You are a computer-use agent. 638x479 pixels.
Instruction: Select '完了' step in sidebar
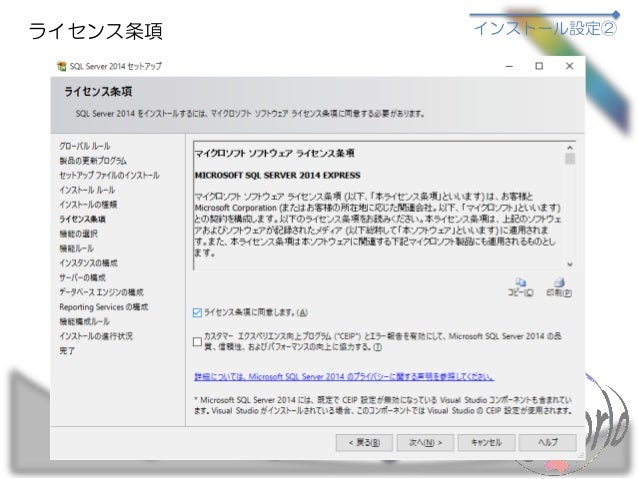click(67, 351)
